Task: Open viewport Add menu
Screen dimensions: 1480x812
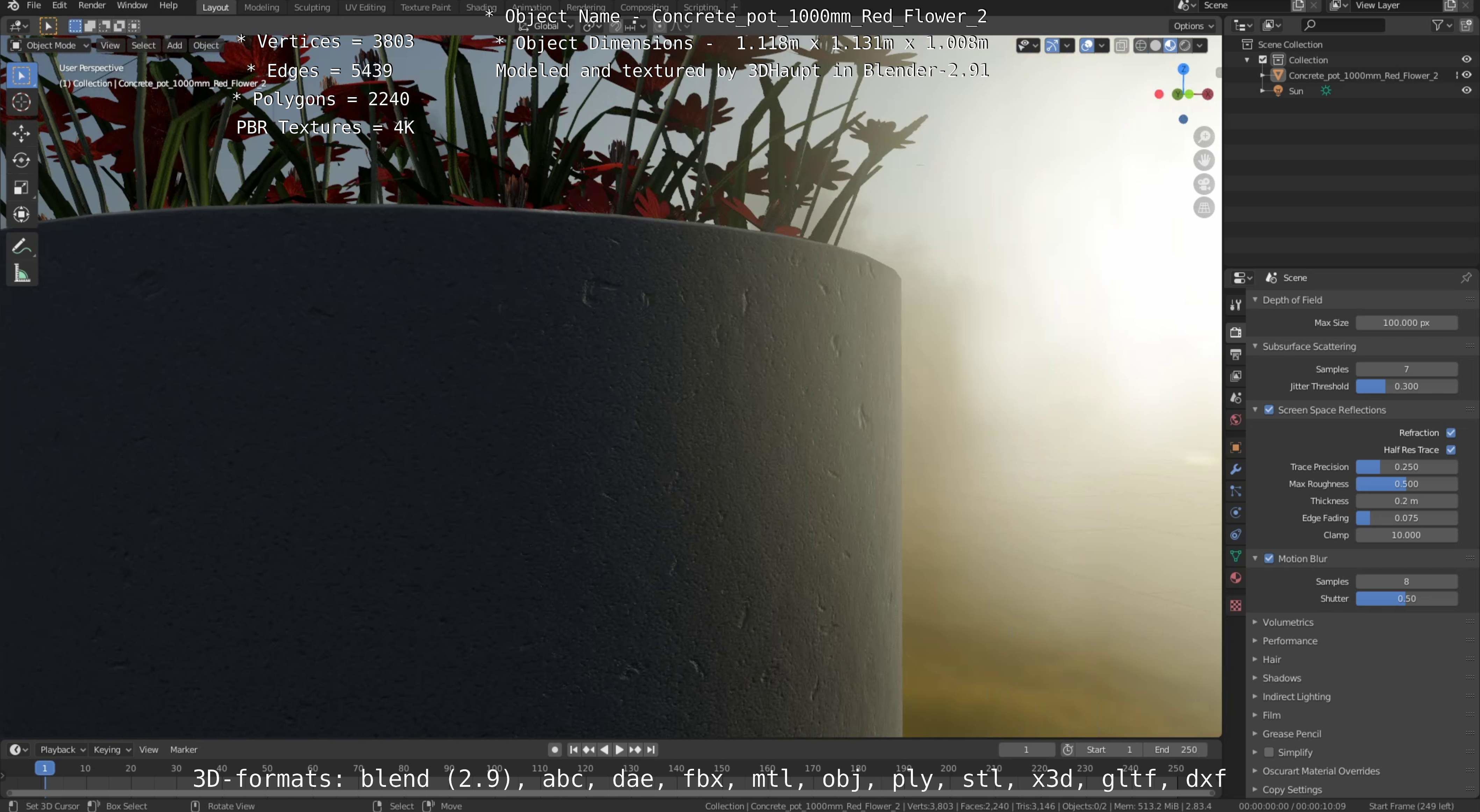Action: [x=175, y=45]
